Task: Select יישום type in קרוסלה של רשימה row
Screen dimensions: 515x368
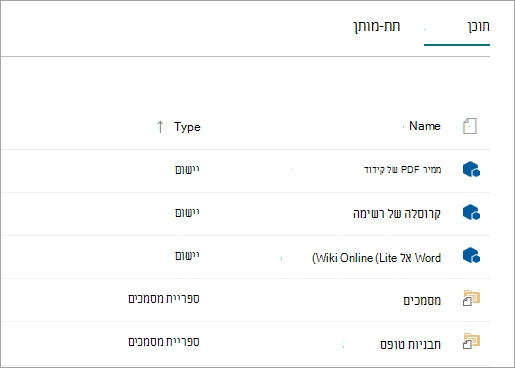Action: [187, 213]
